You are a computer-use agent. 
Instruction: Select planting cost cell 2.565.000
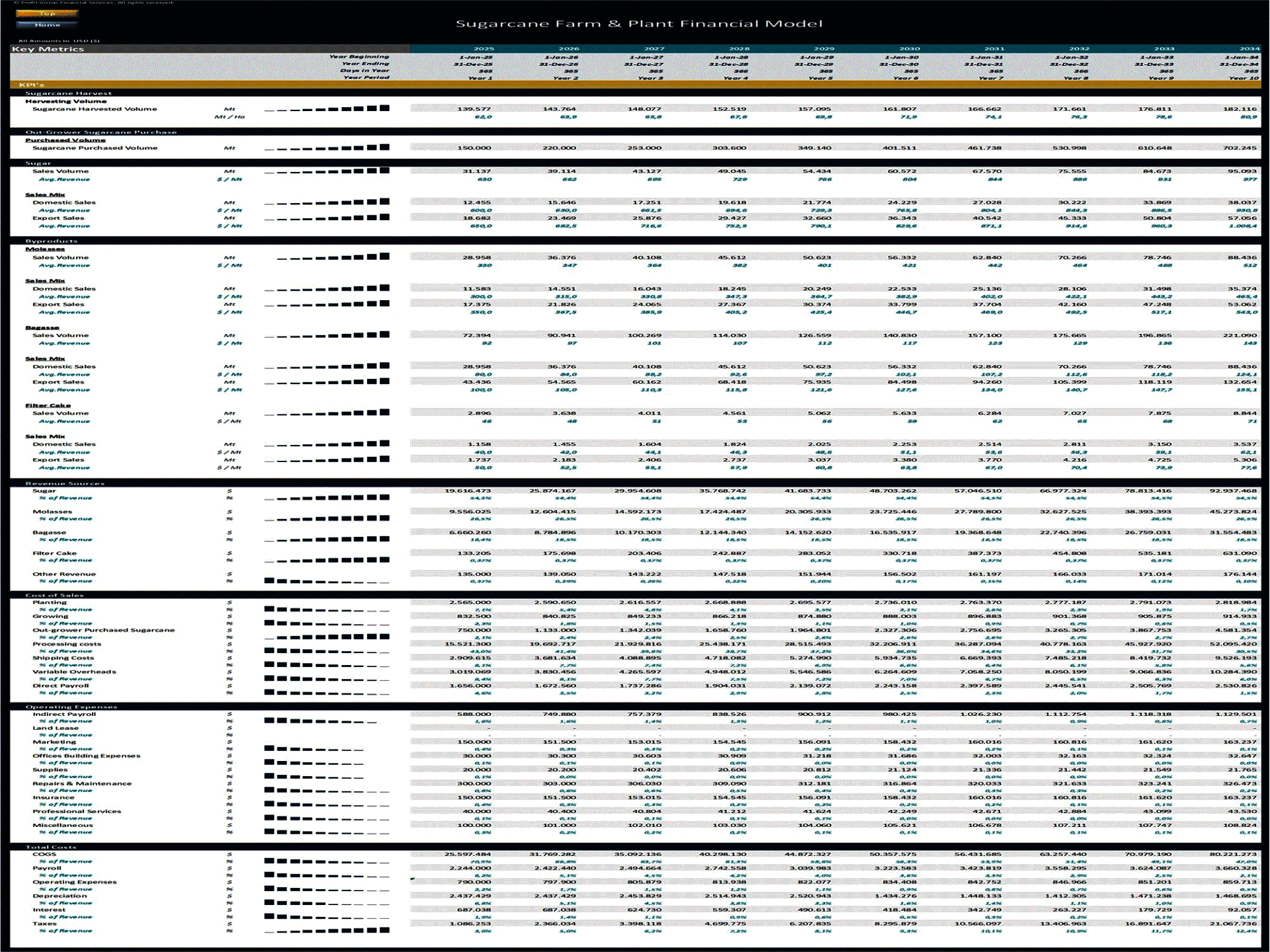(x=470, y=602)
